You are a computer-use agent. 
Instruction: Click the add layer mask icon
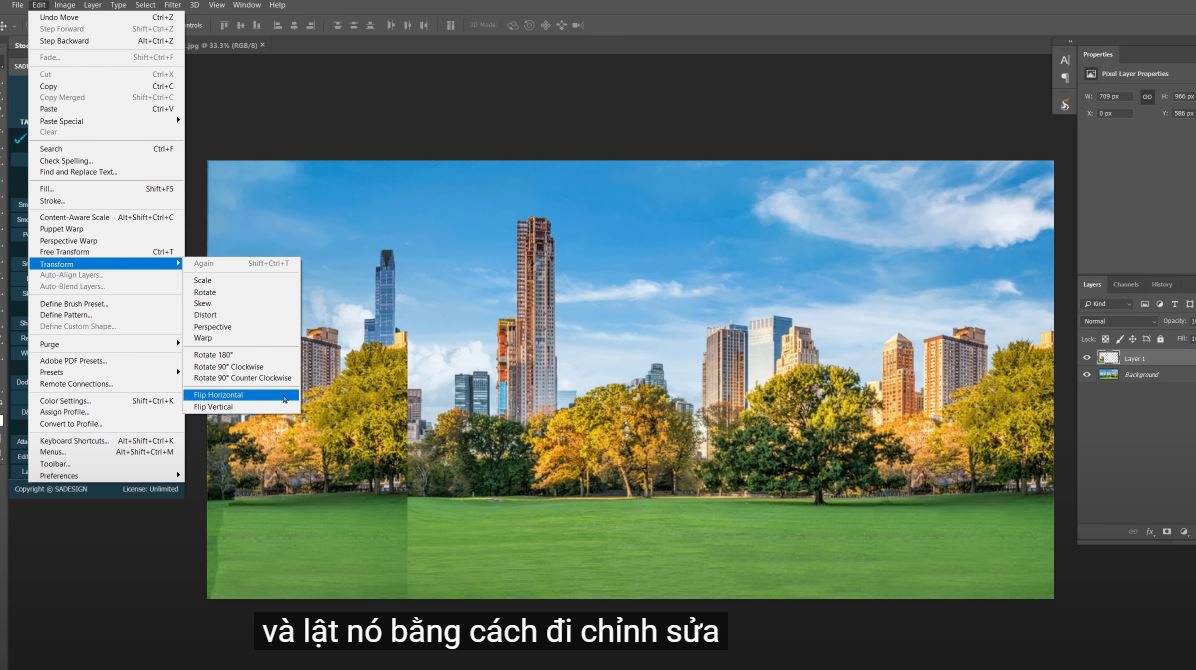(1167, 532)
